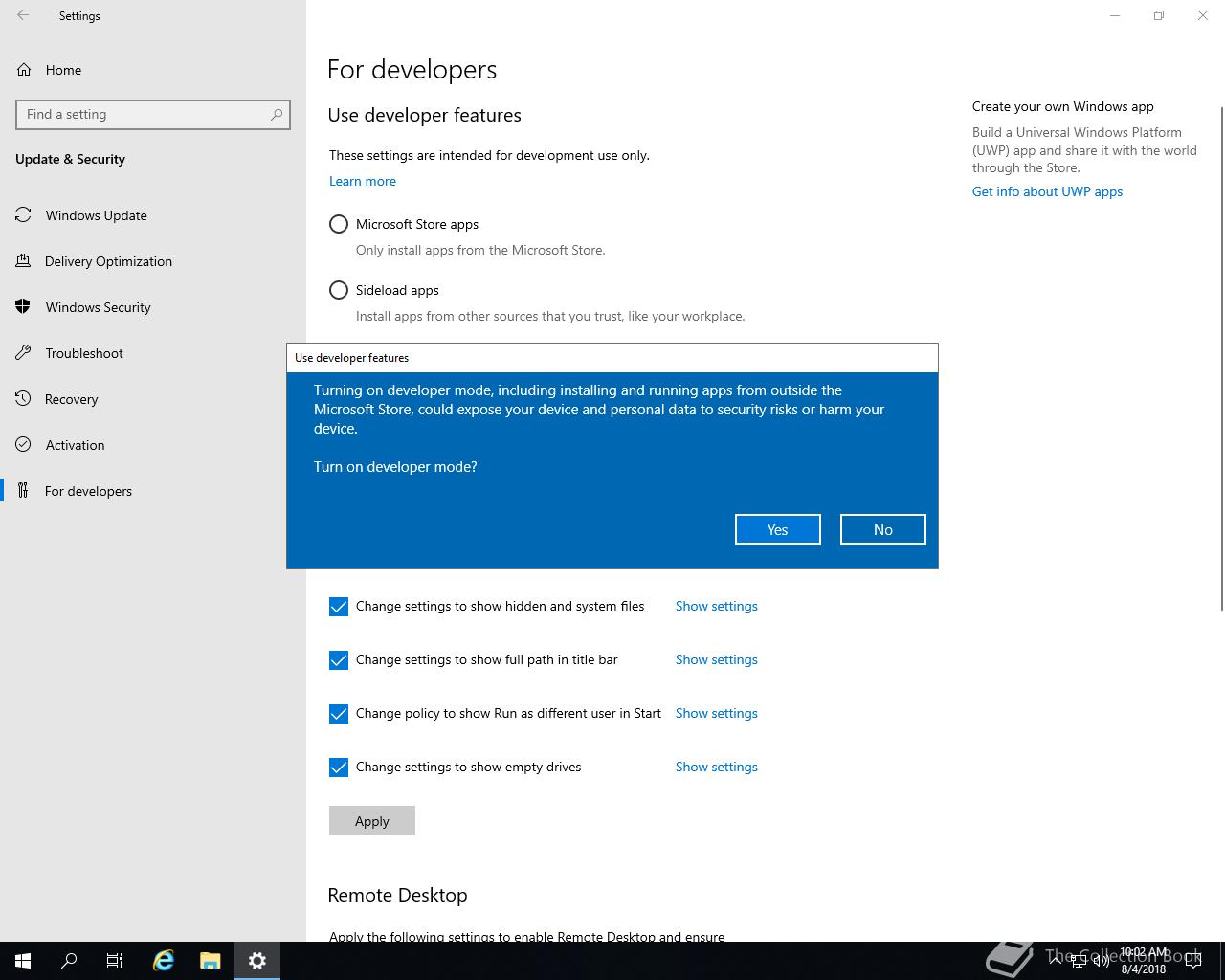Screen dimensions: 1225x980
Task: Select the Troubleshoot wrench icon
Action: coord(23,353)
